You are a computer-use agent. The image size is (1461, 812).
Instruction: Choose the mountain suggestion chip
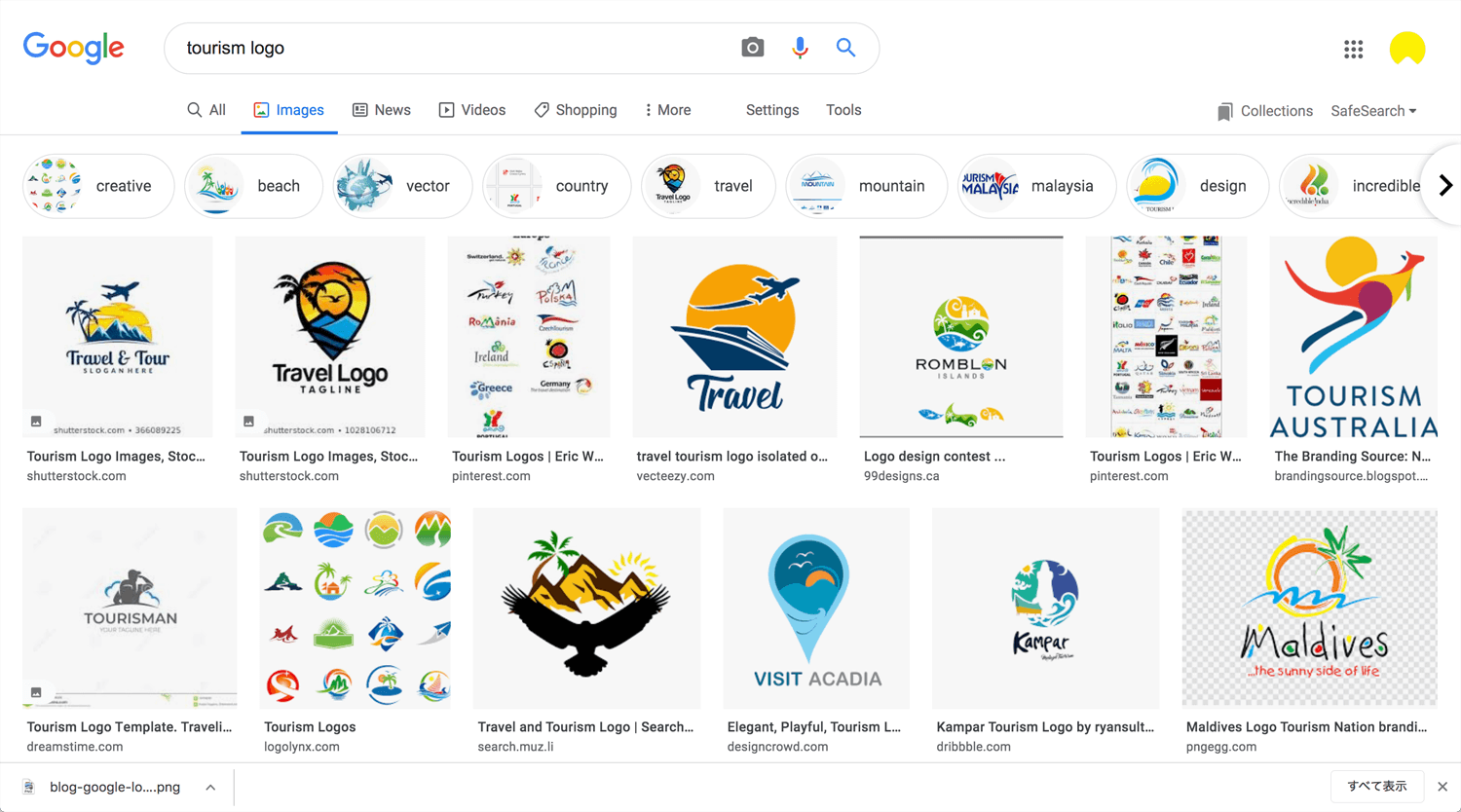pyautogui.click(x=866, y=186)
